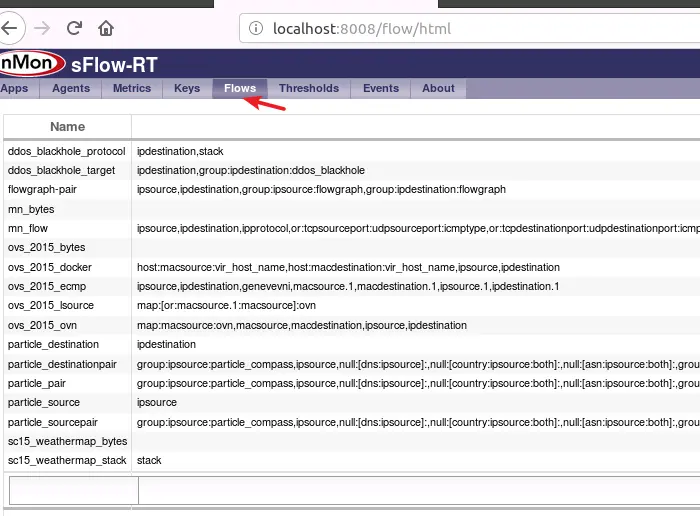Viewport: 700px width, 516px height.
Task: Click the ovs_2015_docker keys definition
Action: coord(348,267)
